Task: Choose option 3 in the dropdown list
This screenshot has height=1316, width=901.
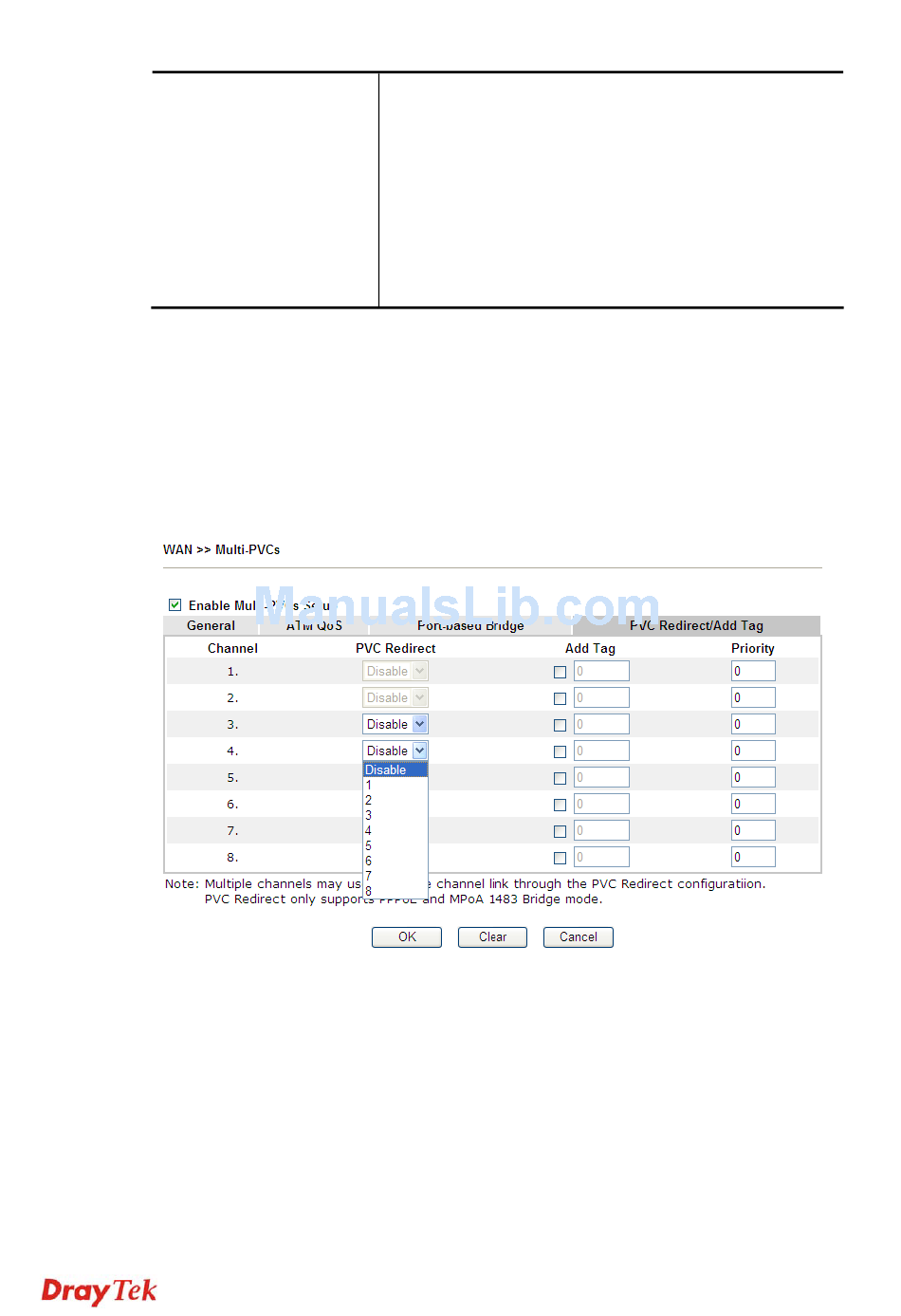Action: [x=395, y=815]
